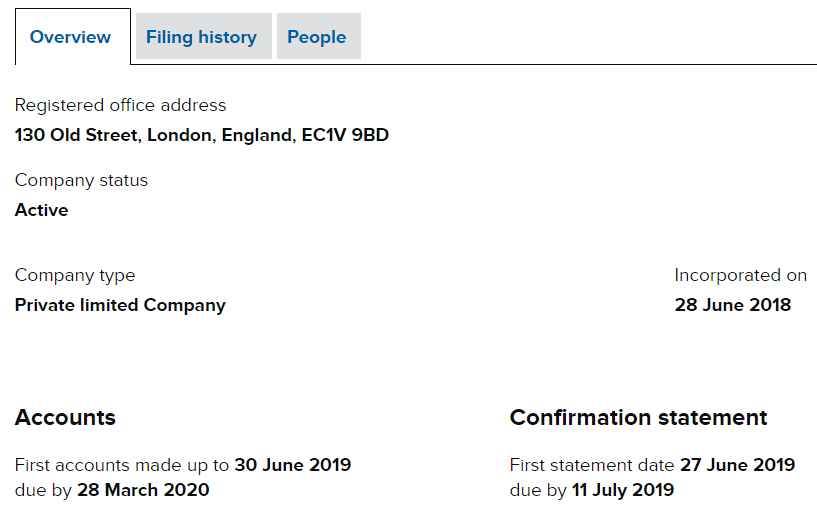Viewport: 817px width, 513px height.
Task: Click the Accounts heading
Action: (x=65, y=417)
